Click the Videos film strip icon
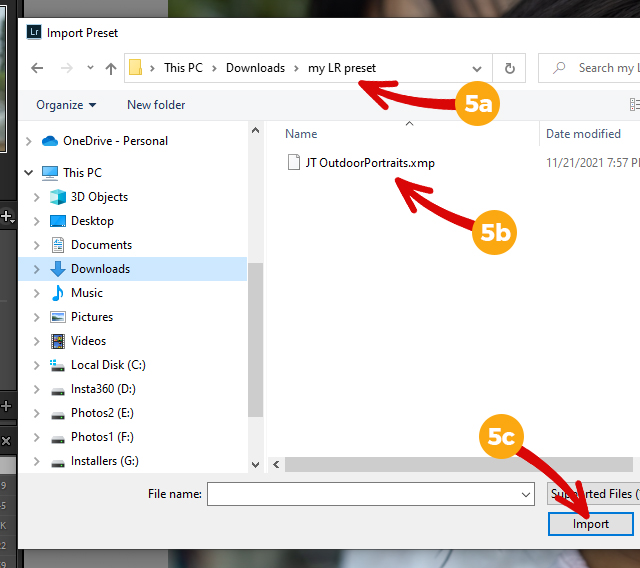The height and width of the screenshot is (568, 640). point(58,341)
